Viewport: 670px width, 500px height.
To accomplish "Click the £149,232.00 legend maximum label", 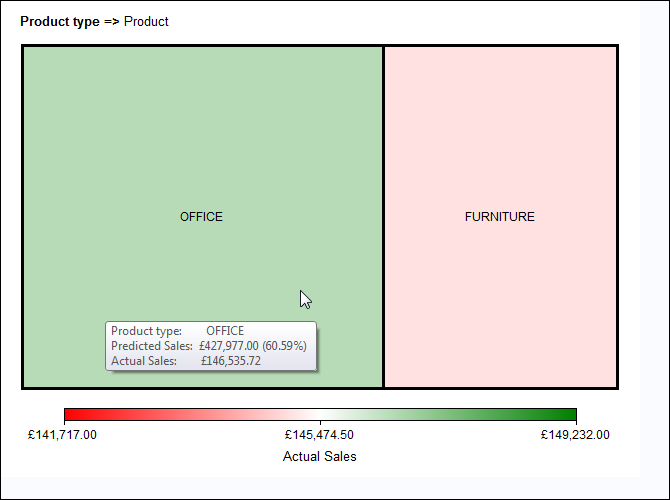I will pos(575,435).
